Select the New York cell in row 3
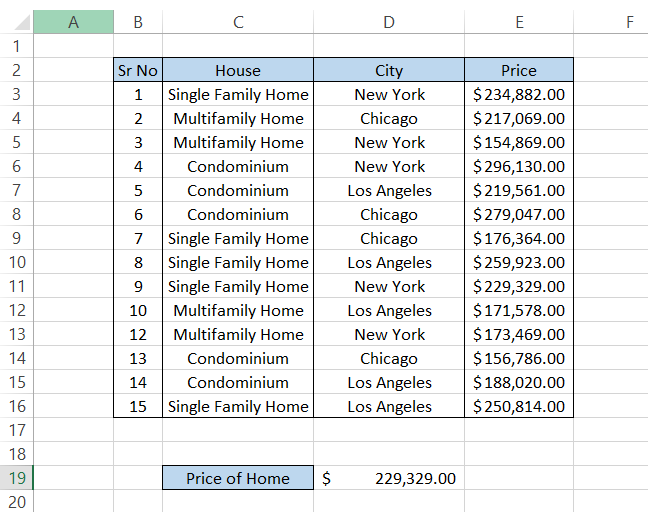This screenshot has width=648, height=512. pyautogui.click(x=389, y=94)
